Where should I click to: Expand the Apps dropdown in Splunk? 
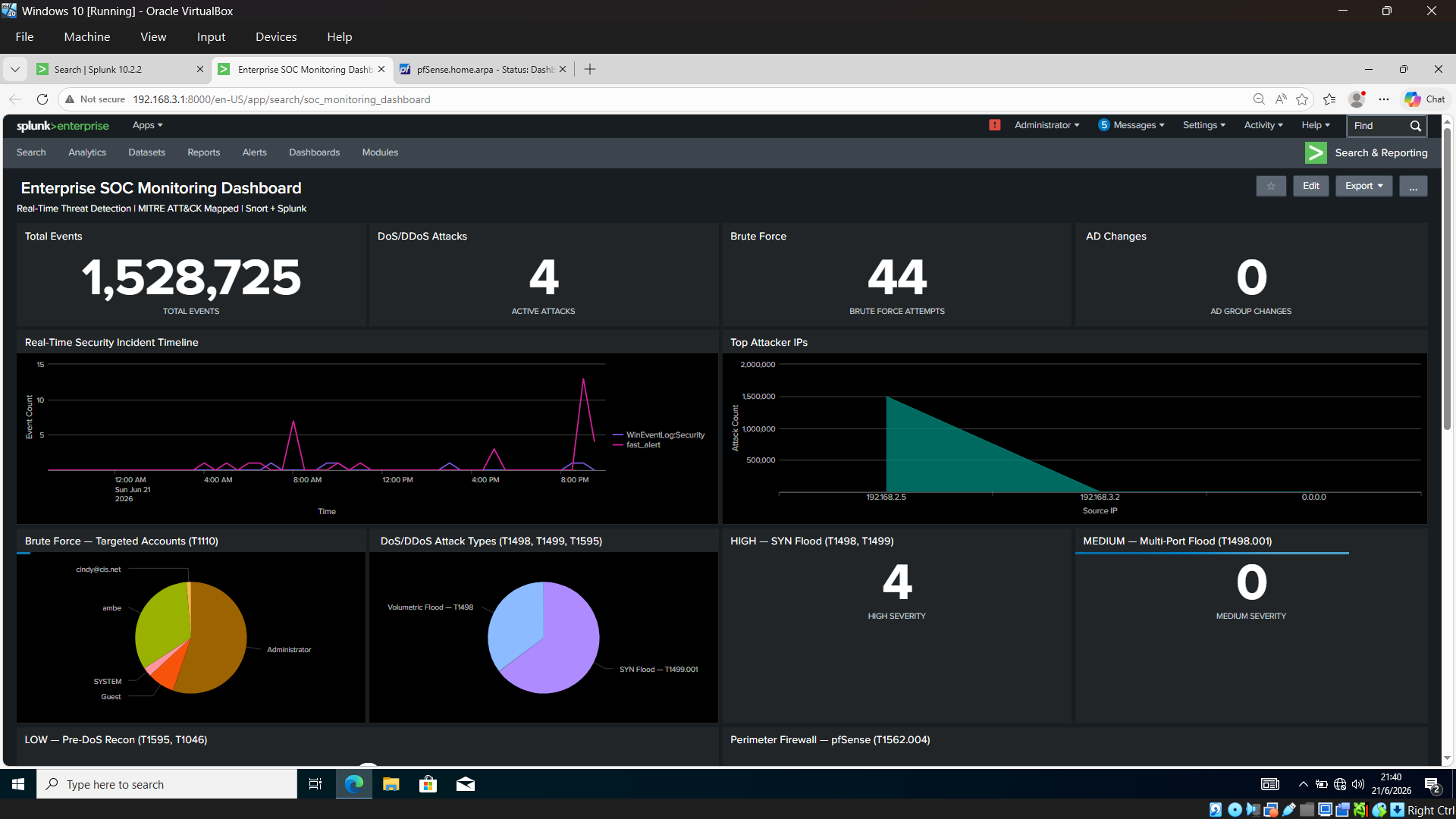tap(148, 125)
